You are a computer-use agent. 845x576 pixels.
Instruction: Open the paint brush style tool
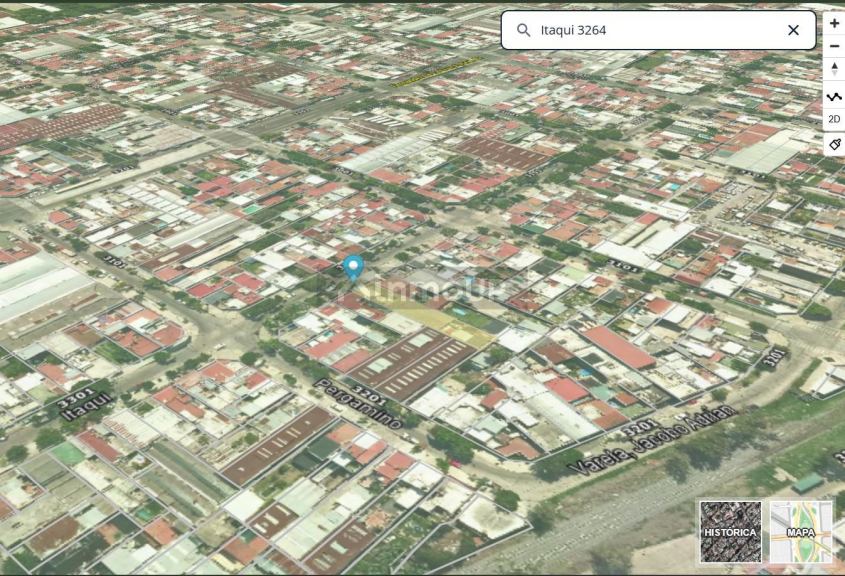[834, 144]
